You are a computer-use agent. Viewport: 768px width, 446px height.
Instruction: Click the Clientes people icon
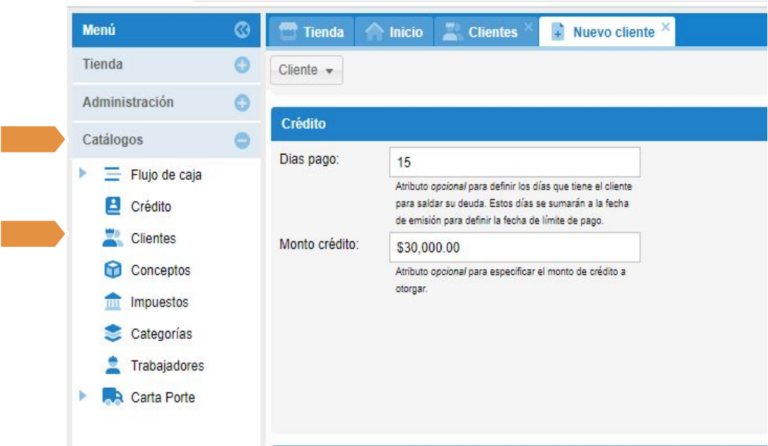[113, 238]
